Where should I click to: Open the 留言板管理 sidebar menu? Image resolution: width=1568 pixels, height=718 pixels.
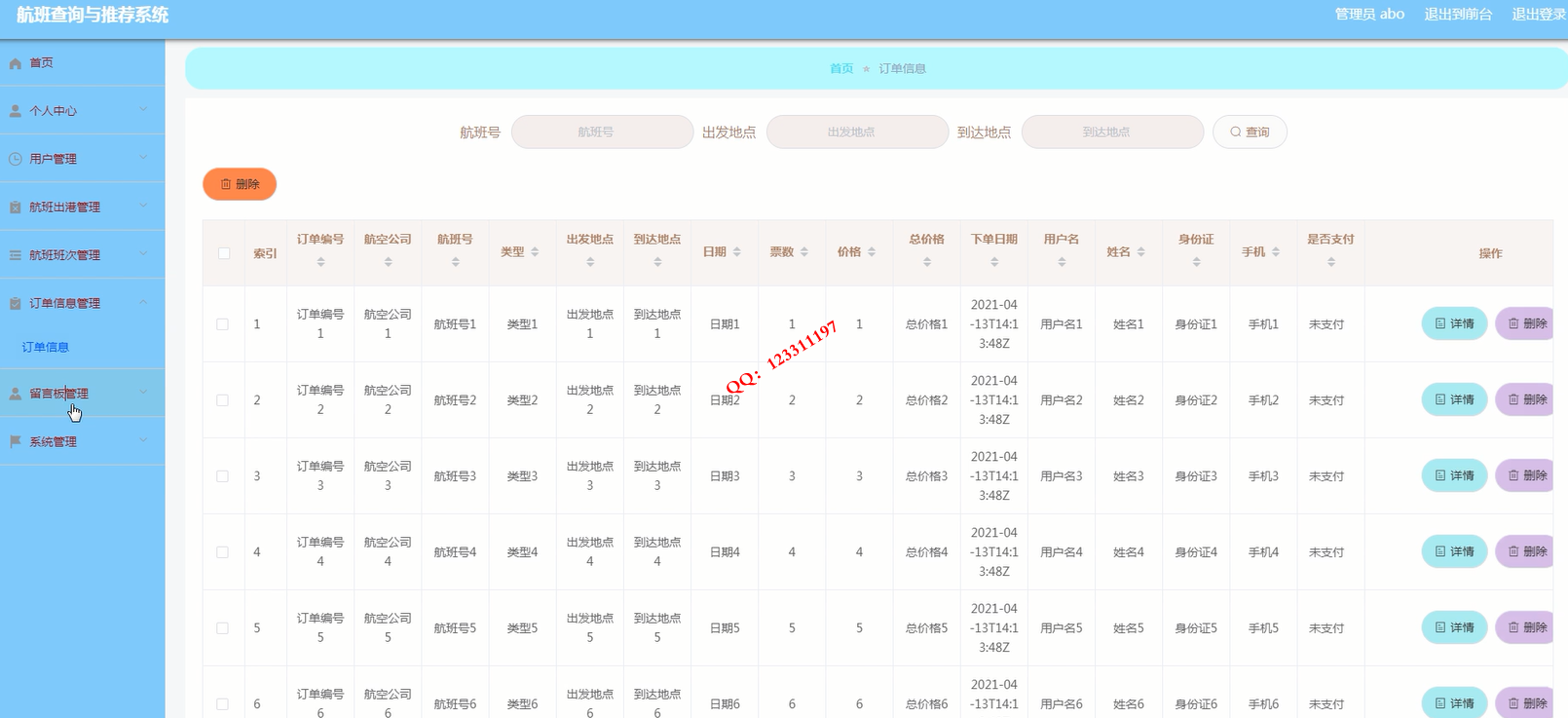82,394
